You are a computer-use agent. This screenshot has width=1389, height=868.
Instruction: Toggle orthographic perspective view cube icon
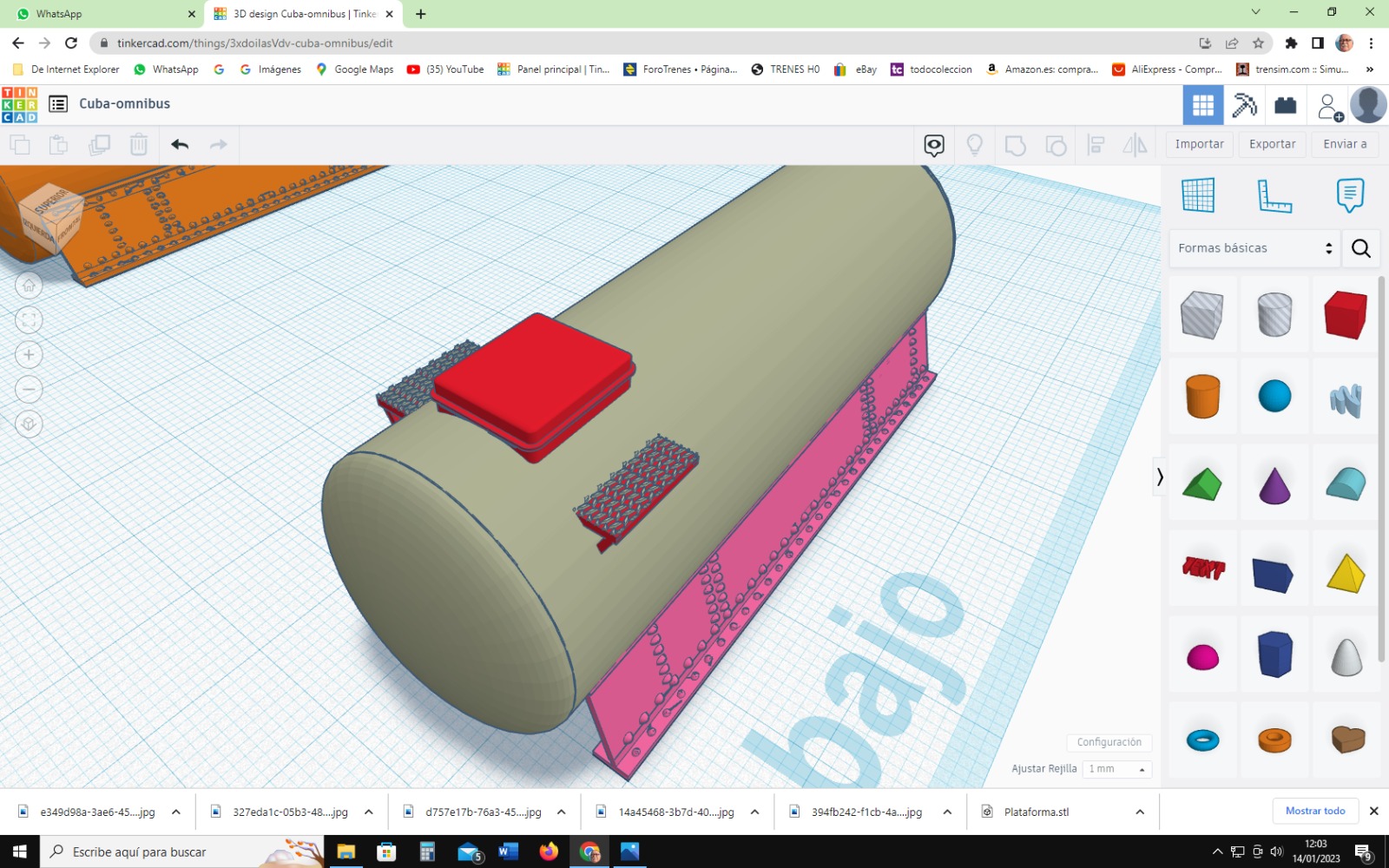click(29, 424)
